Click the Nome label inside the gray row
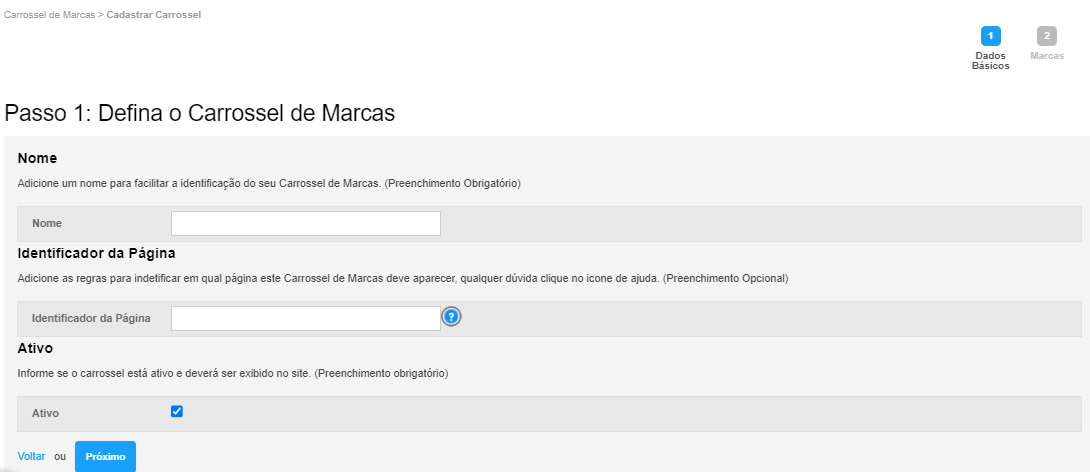The image size is (1090, 472). [x=47, y=223]
